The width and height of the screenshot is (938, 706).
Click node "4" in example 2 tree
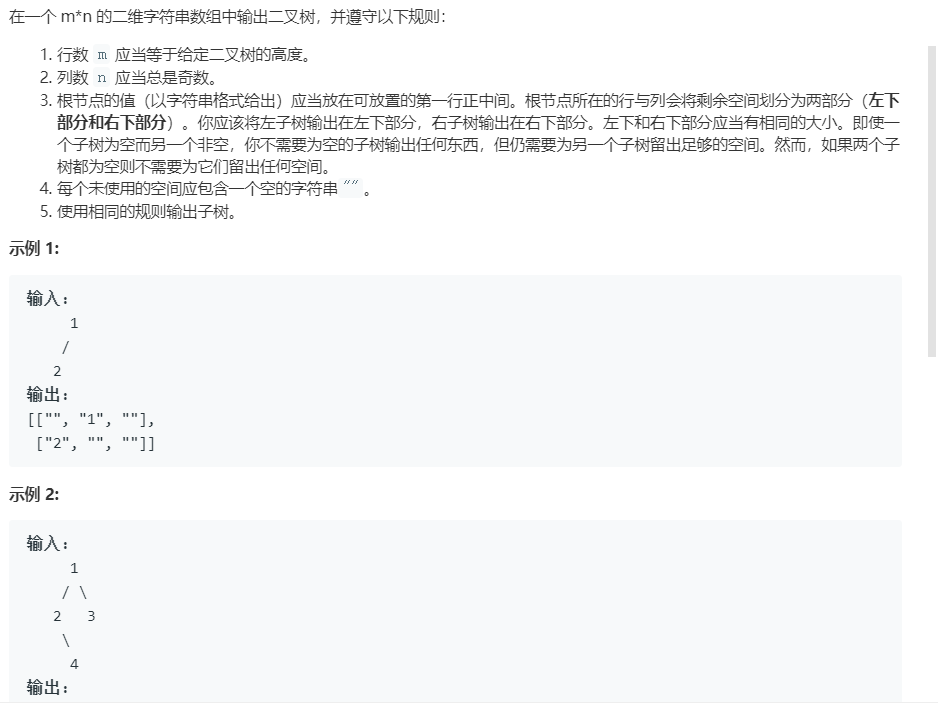coord(74,664)
